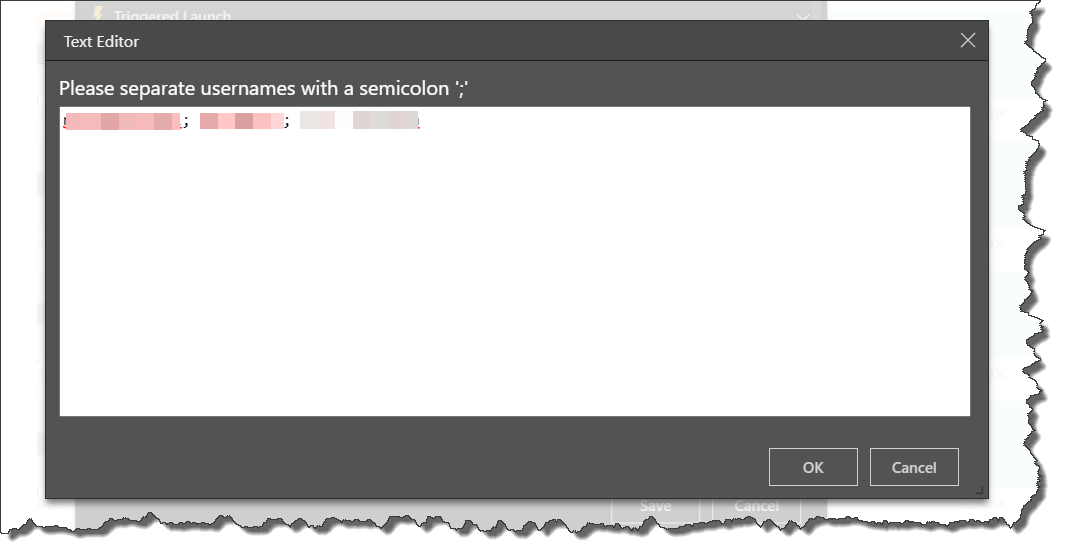The image size is (1068, 556).
Task: Click the first redacted username entry
Action: 123,121
